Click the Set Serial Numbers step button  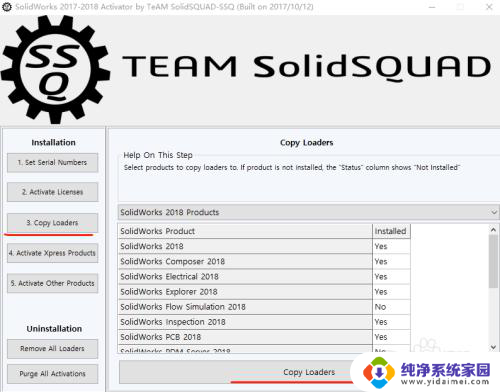pos(53,163)
